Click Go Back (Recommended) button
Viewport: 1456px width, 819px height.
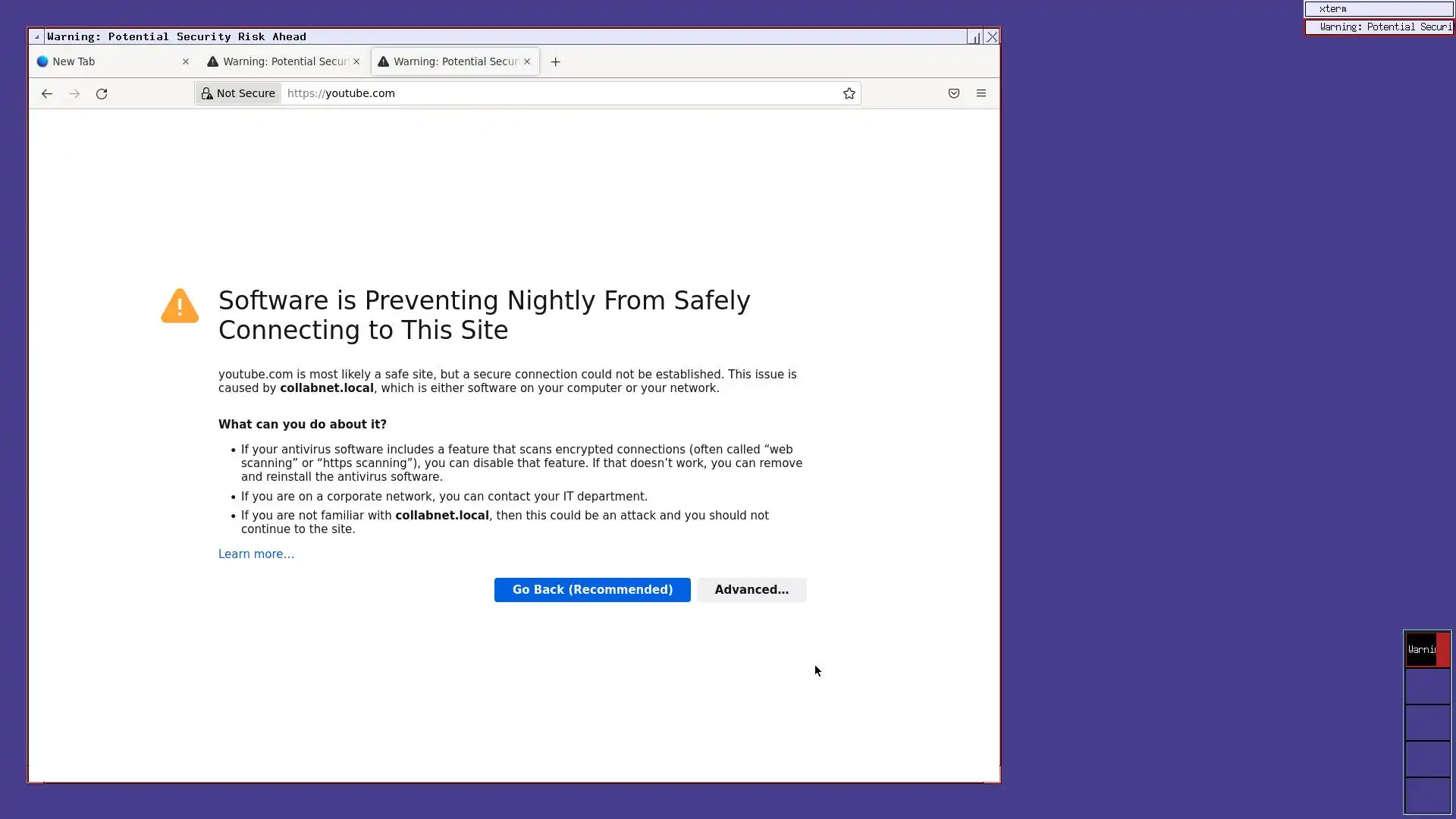pos(591,590)
